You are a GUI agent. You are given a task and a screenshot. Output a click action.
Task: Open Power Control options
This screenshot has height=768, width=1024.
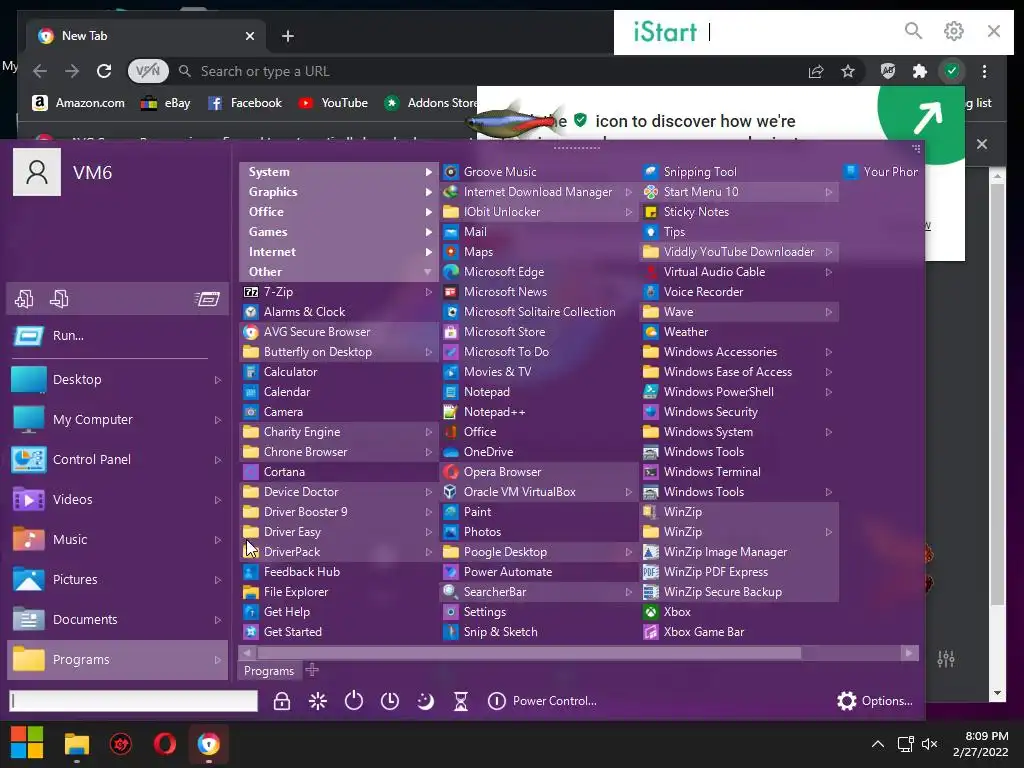542,701
